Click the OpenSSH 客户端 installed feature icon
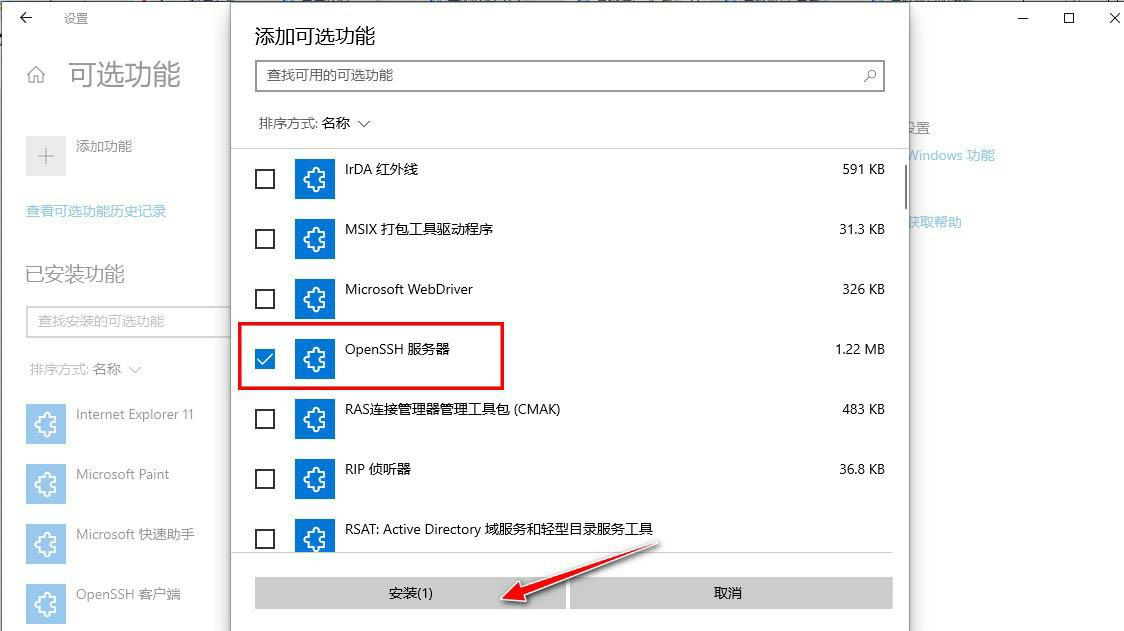The width and height of the screenshot is (1124, 631). click(46, 604)
